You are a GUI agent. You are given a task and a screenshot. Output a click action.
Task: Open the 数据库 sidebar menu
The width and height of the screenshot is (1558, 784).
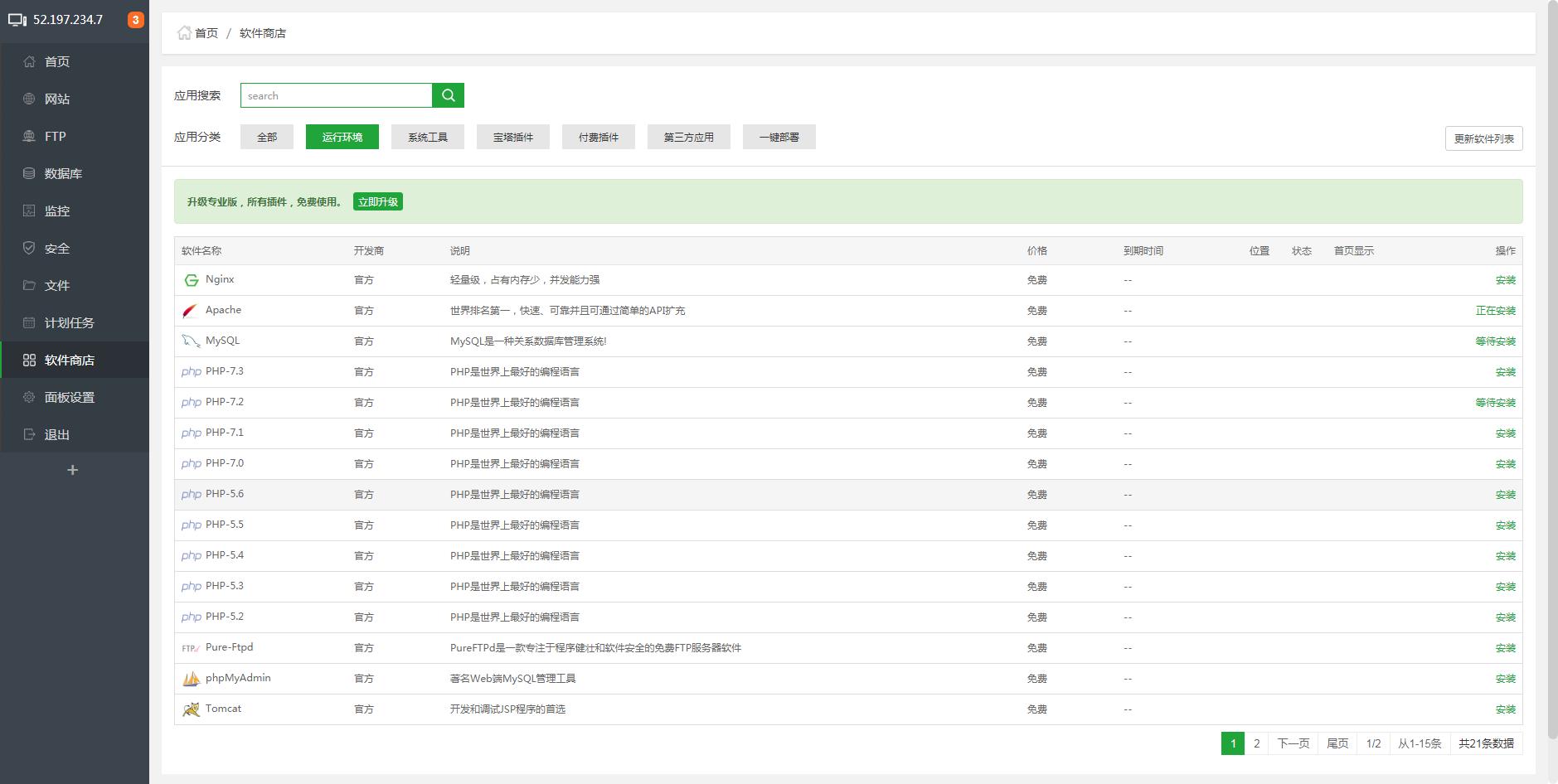63,173
